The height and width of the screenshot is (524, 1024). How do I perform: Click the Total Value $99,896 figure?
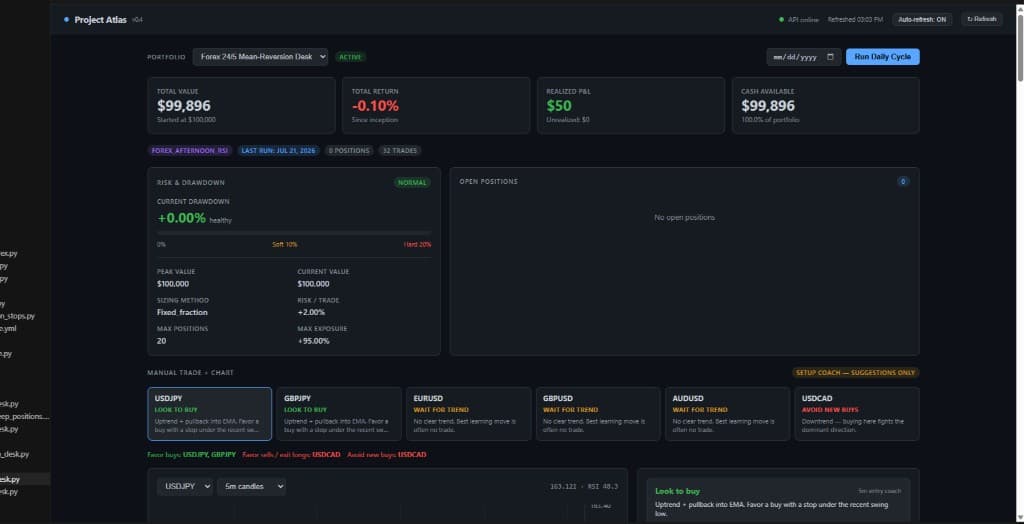tap(184, 106)
